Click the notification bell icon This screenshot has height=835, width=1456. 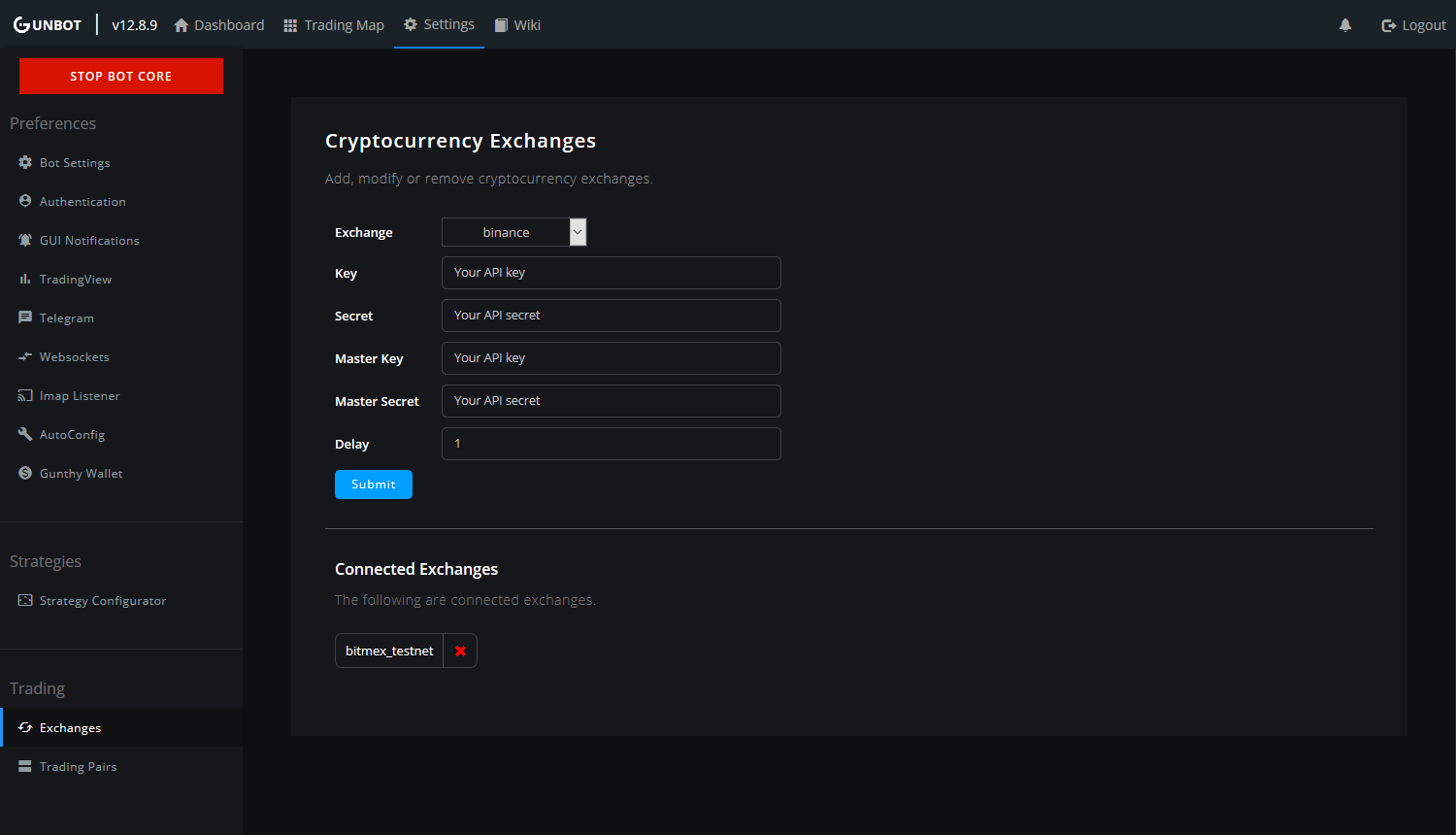tap(1345, 25)
